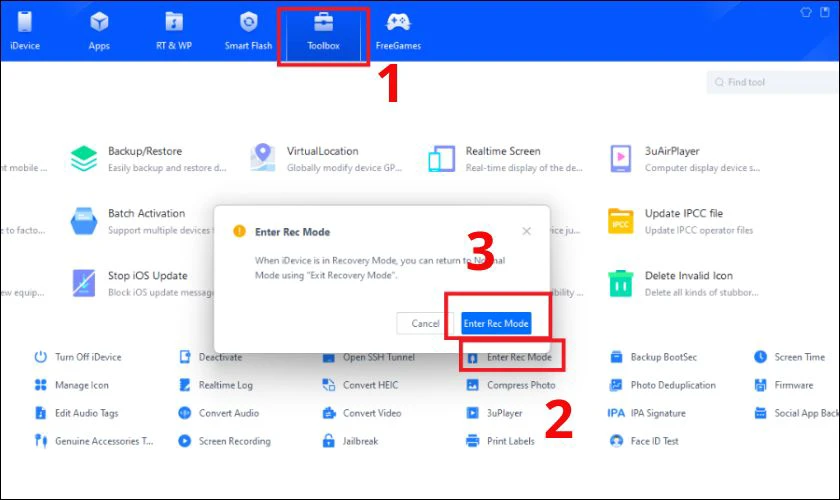Click the "Backup/Restore" title text
The width and height of the screenshot is (840, 500).
(x=145, y=151)
